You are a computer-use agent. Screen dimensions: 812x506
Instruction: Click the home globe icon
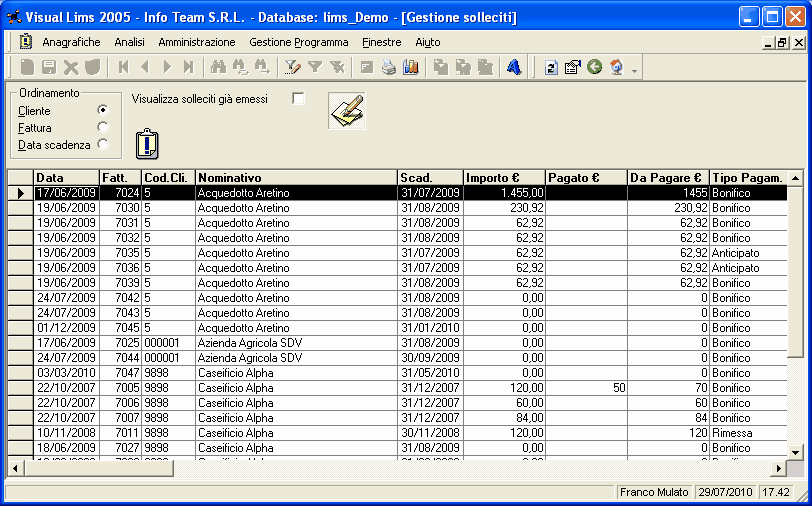[x=616, y=67]
